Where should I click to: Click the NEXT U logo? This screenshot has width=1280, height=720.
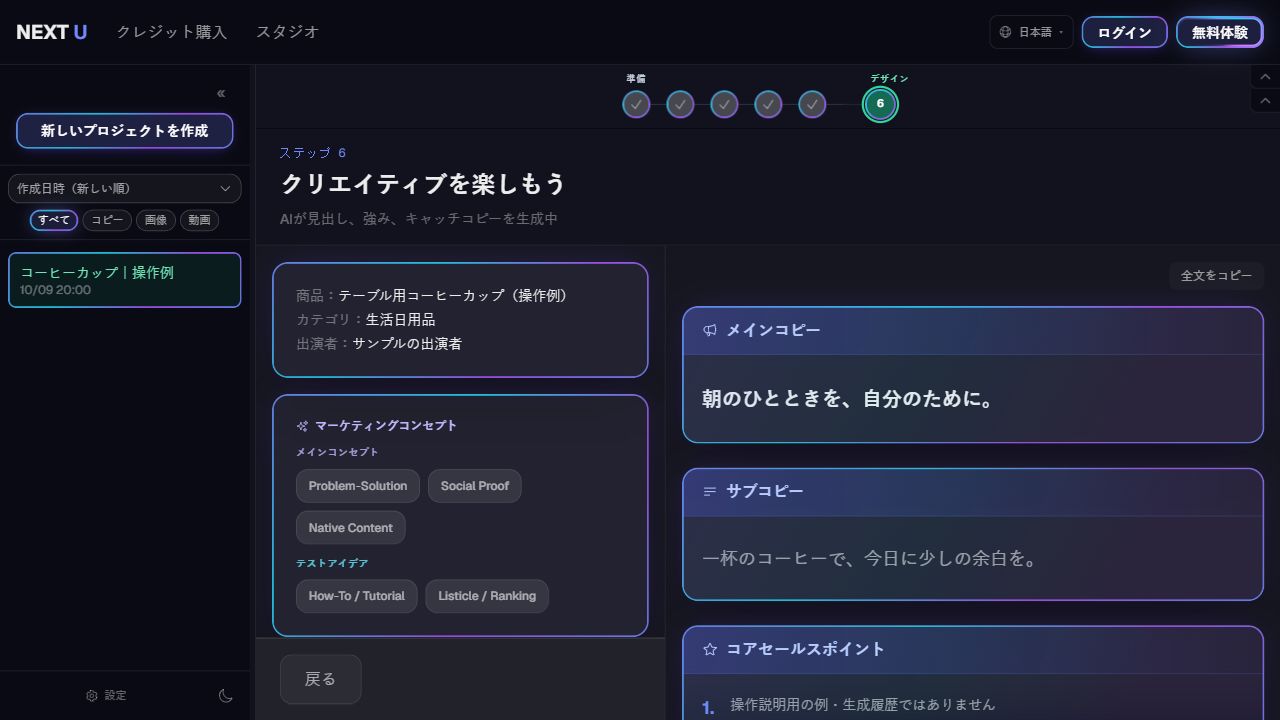(52, 32)
